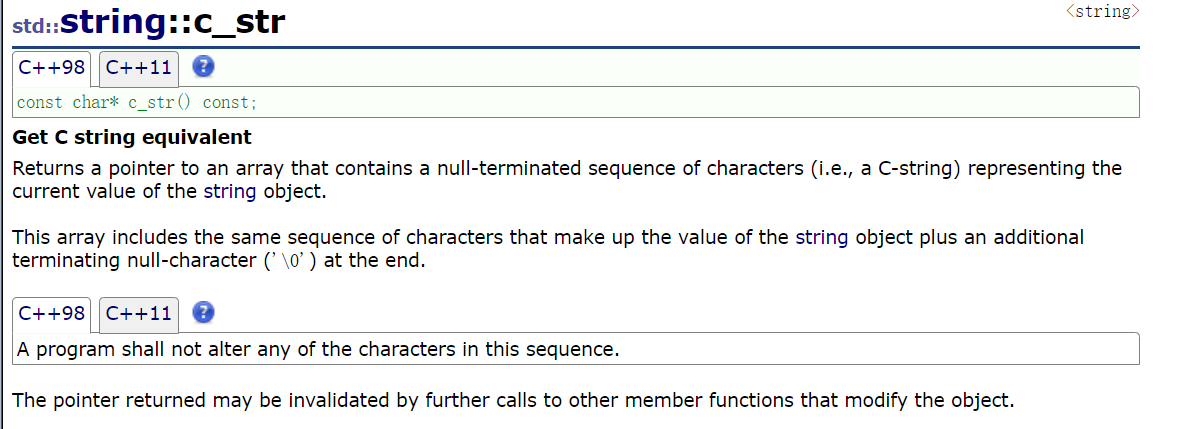
Task: Click the help icon beside the lower tabs
Action: tap(203, 313)
